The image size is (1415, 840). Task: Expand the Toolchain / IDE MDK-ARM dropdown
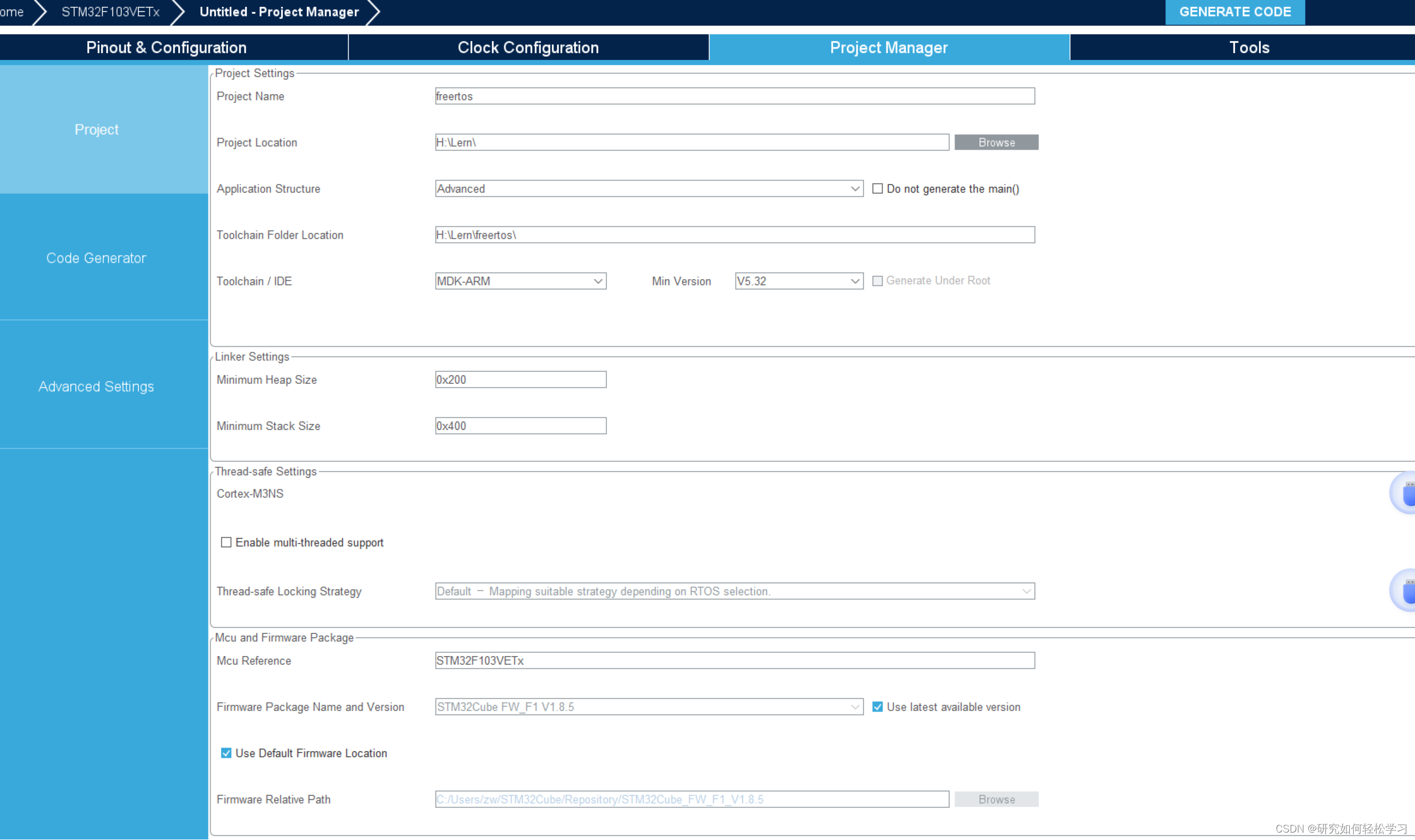(520, 281)
